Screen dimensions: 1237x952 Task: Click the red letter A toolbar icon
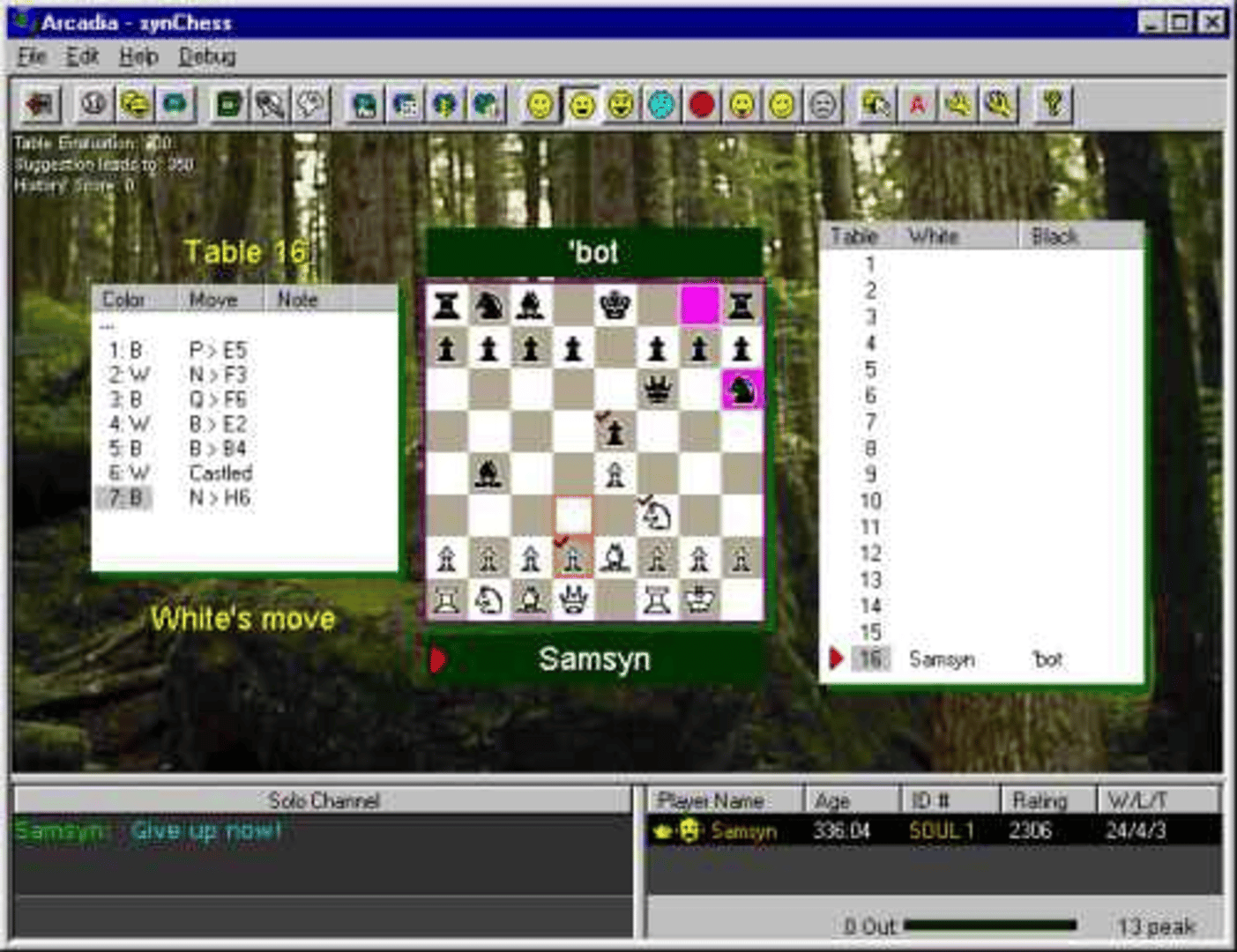pyautogui.click(x=917, y=105)
